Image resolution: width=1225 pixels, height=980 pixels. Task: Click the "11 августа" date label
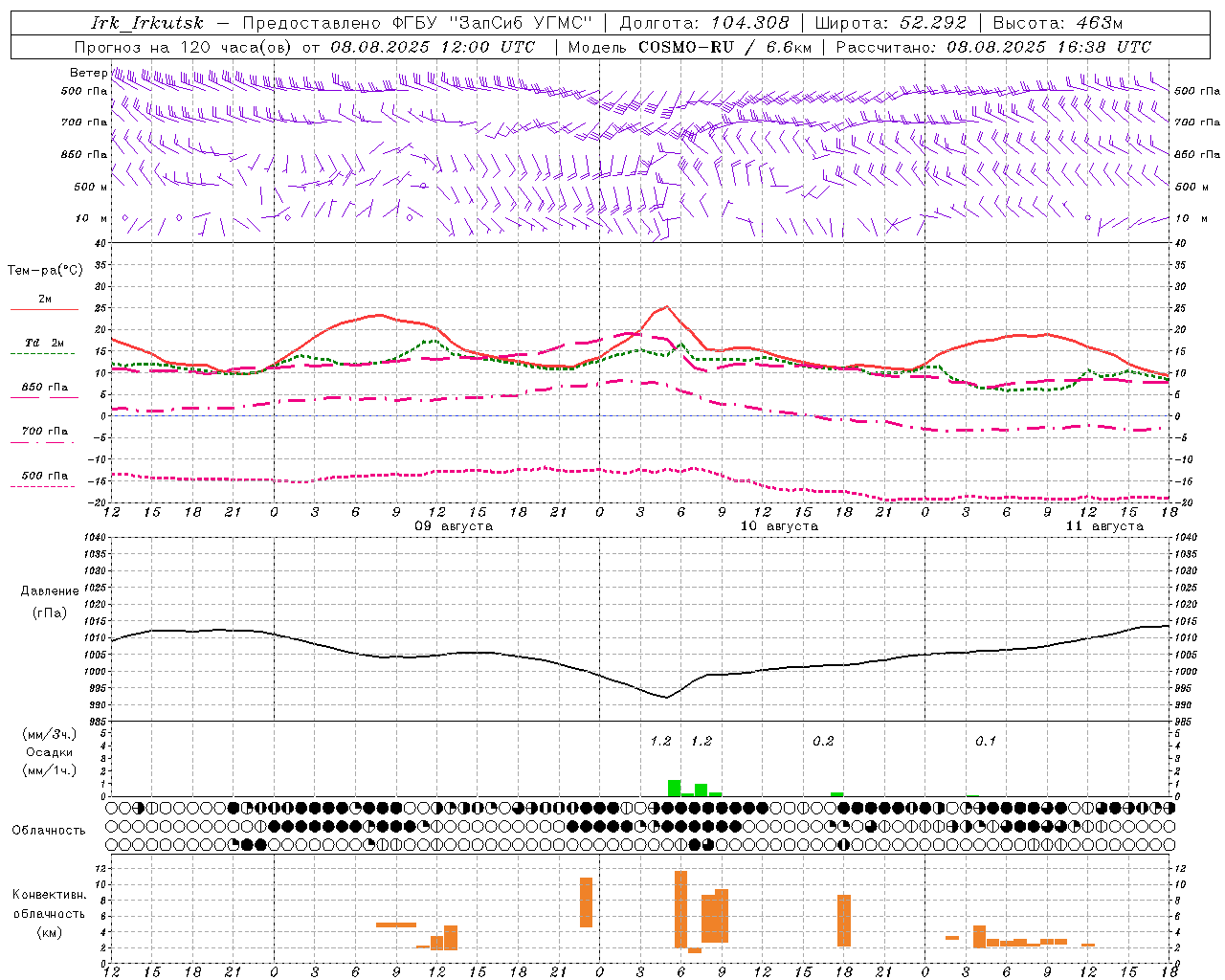click(x=1104, y=526)
